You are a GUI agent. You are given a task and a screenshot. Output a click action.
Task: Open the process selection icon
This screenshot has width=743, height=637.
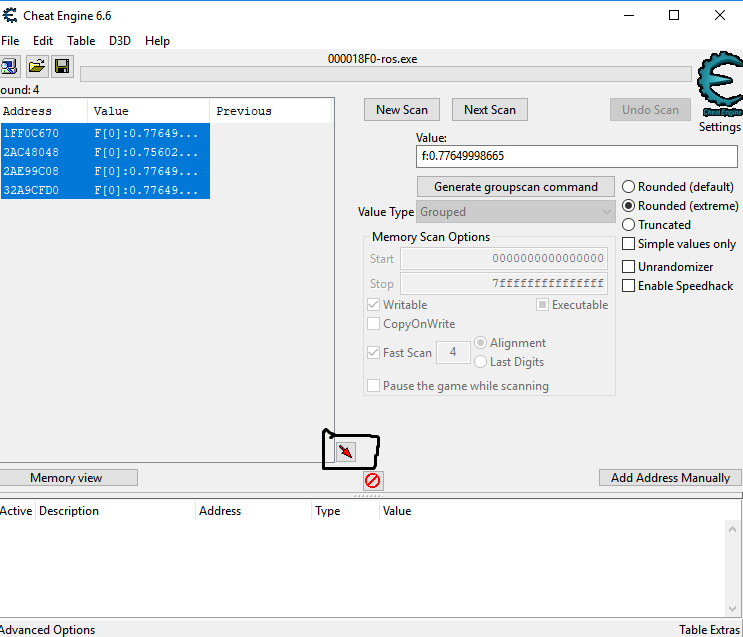click(x=9, y=66)
